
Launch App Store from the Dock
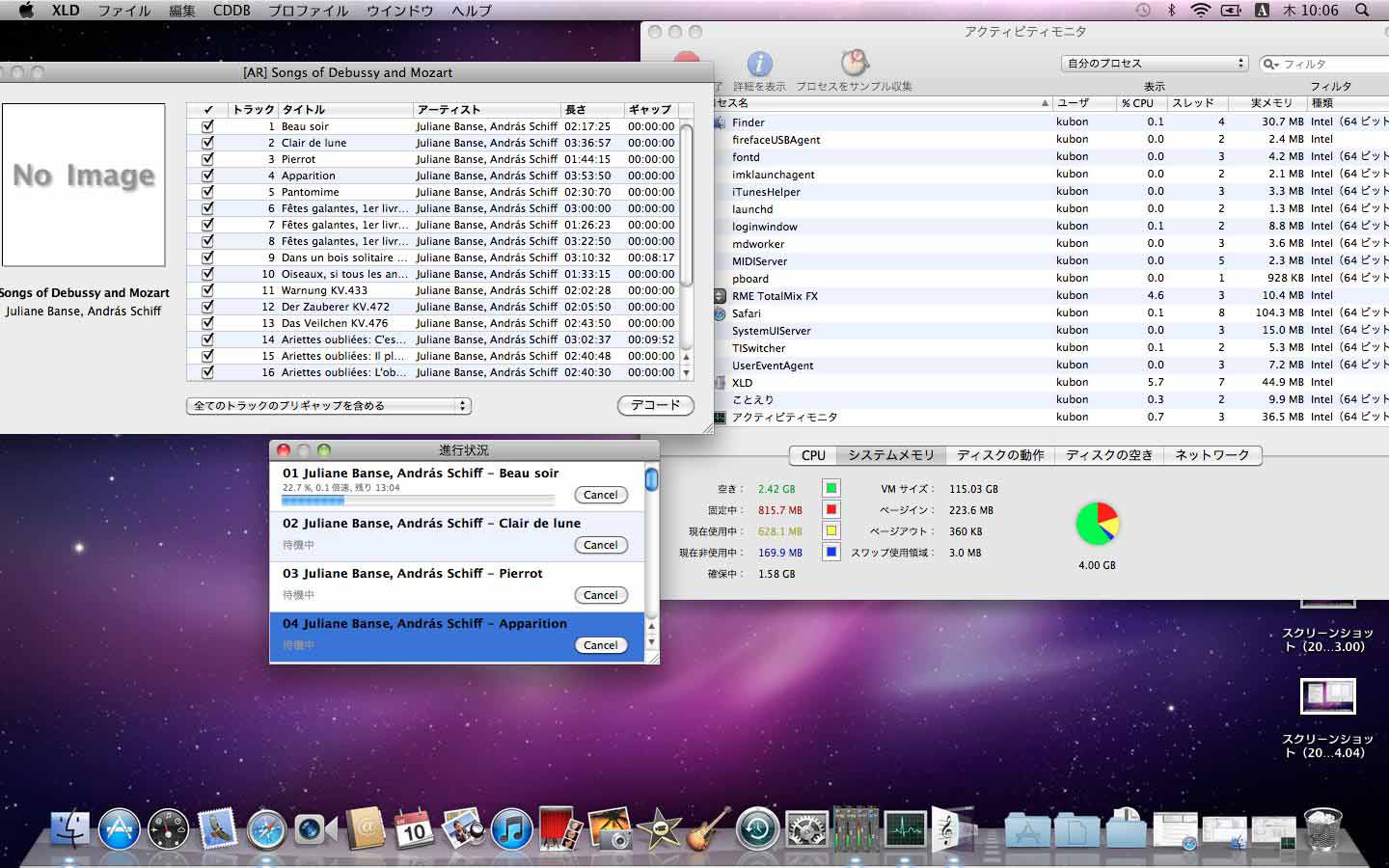tap(120, 828)
